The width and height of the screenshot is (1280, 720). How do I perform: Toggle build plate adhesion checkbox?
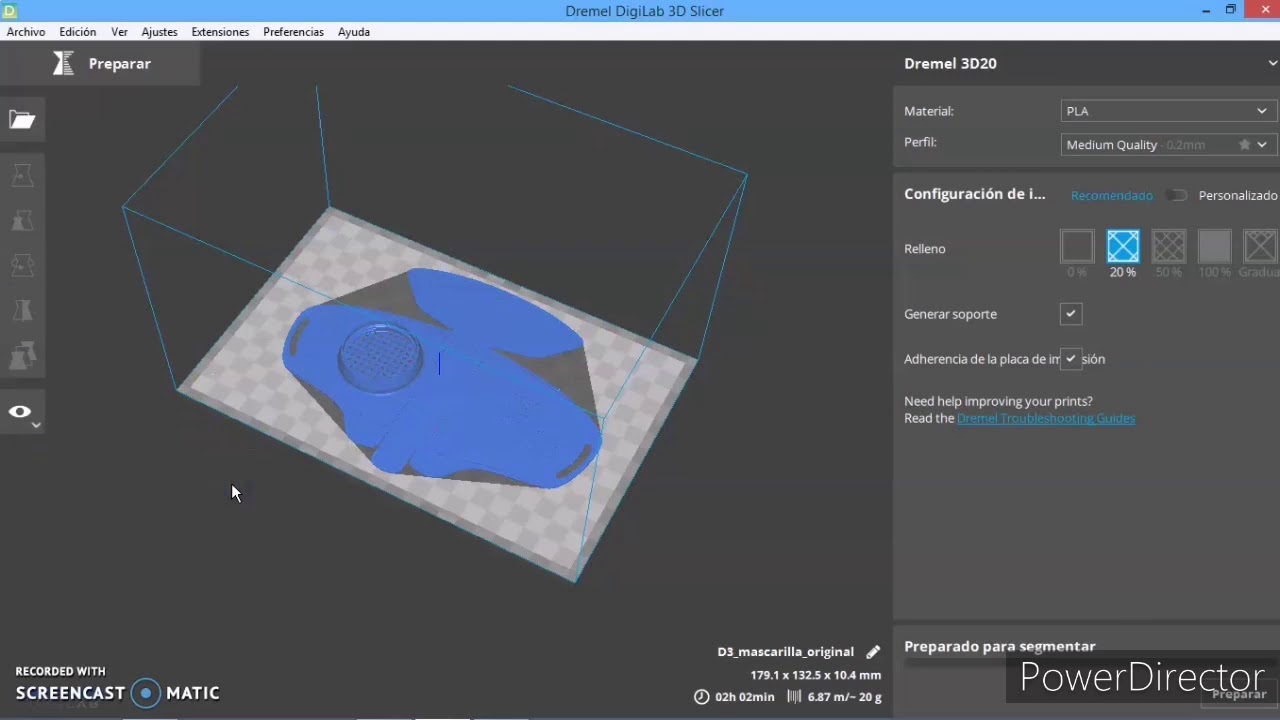[x=1071, y=359]
